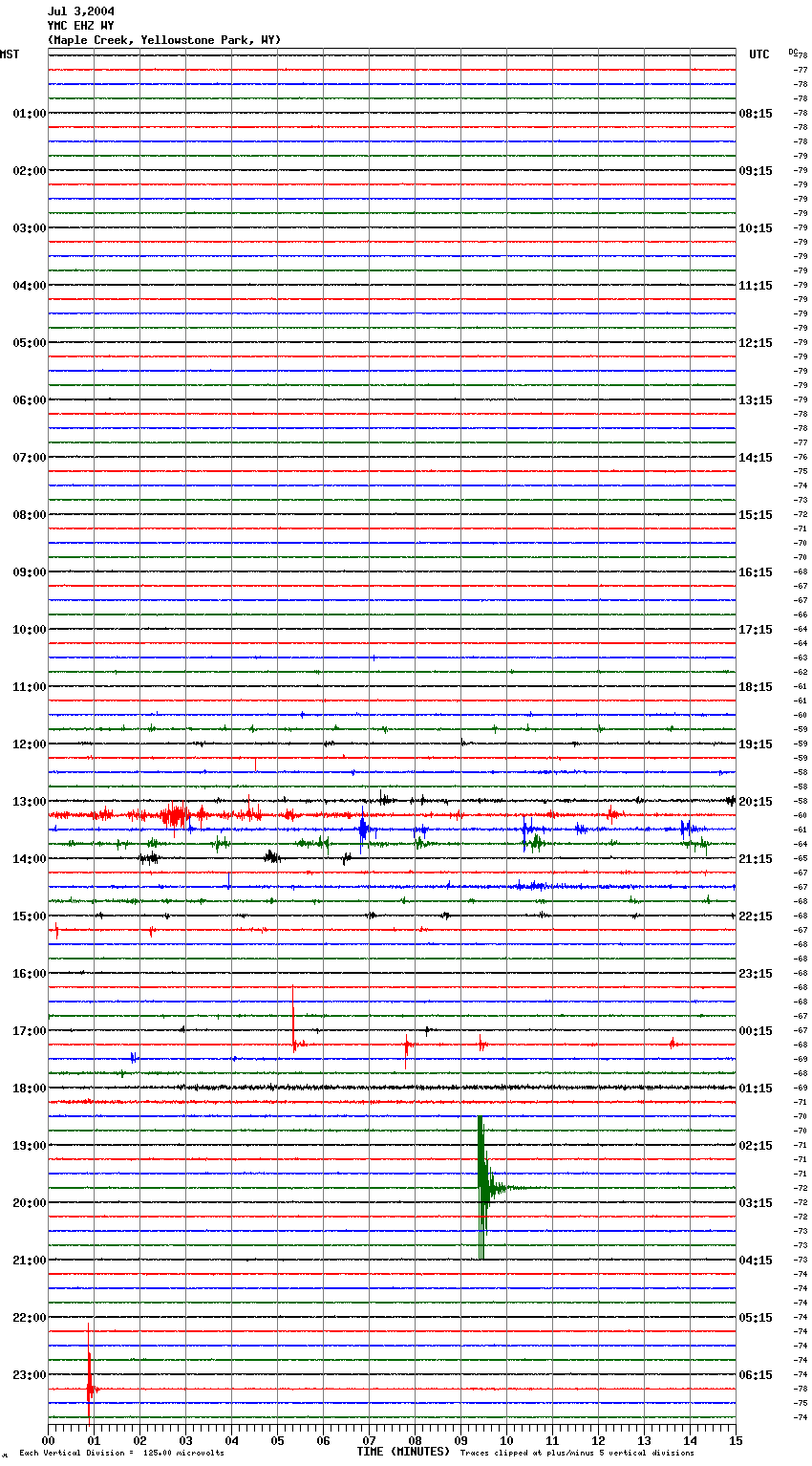Click the 09:15 UTC time label

(x=756, y=171)
